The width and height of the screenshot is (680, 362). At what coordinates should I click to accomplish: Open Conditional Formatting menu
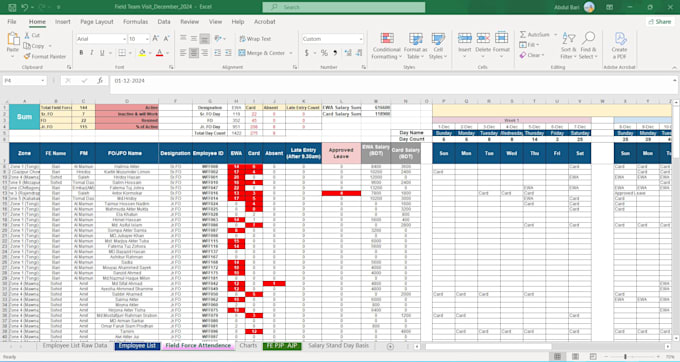[386, 46]
